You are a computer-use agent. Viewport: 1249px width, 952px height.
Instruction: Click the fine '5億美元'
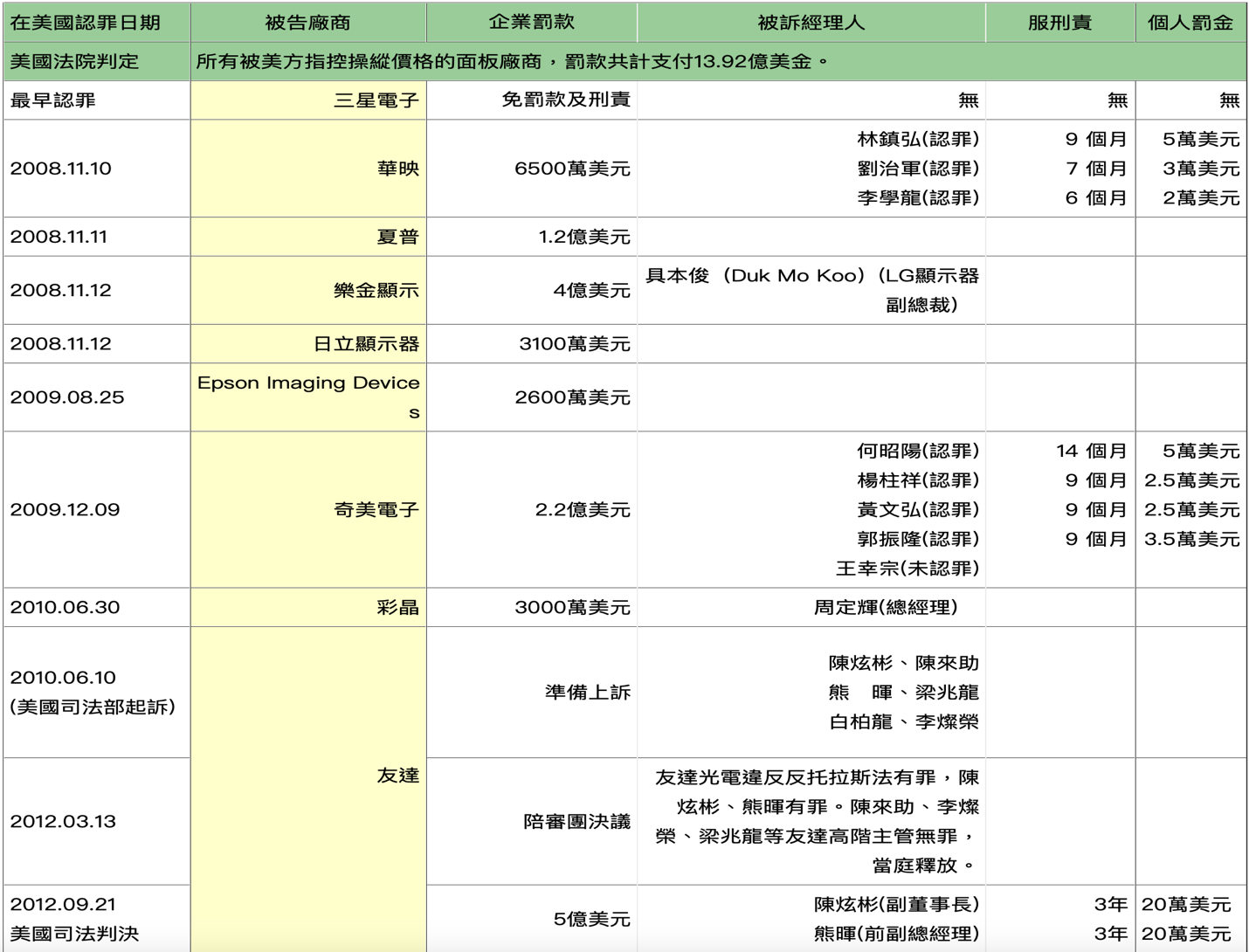click(x=591, y=920)
